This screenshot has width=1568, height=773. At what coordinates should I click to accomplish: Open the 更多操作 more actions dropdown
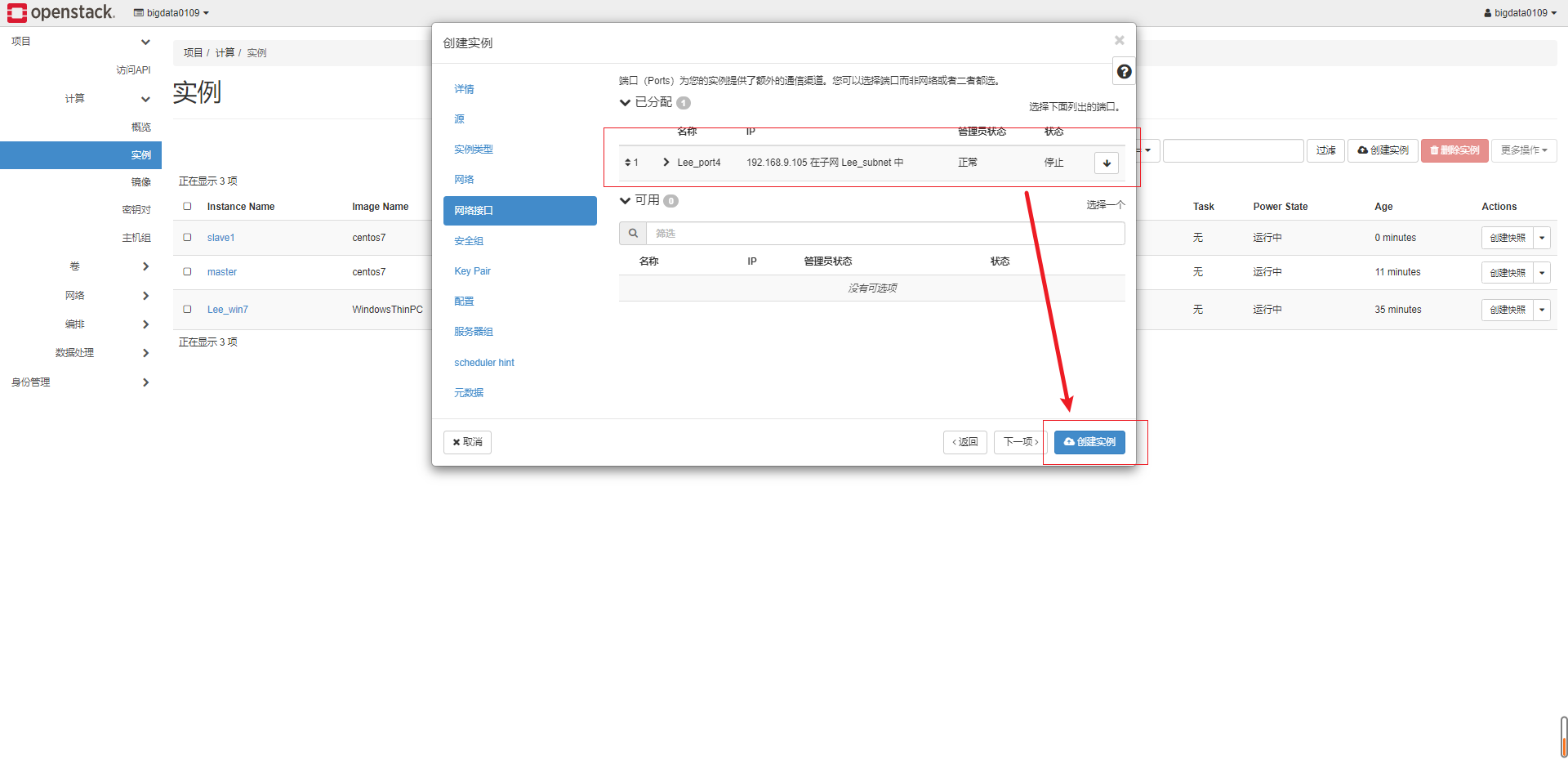[x=1524, y=150]
